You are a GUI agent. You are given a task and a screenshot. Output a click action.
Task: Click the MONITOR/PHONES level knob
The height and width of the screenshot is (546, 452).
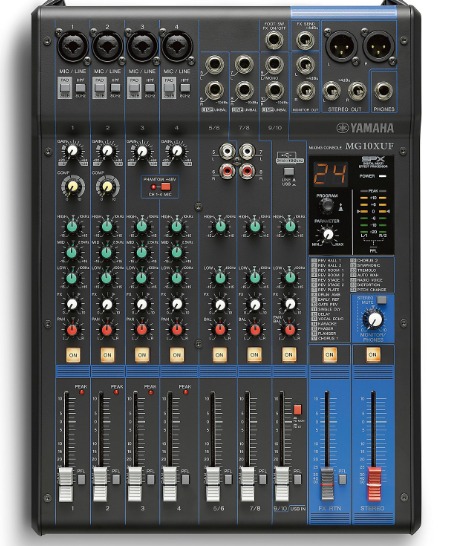coord(374,319)
